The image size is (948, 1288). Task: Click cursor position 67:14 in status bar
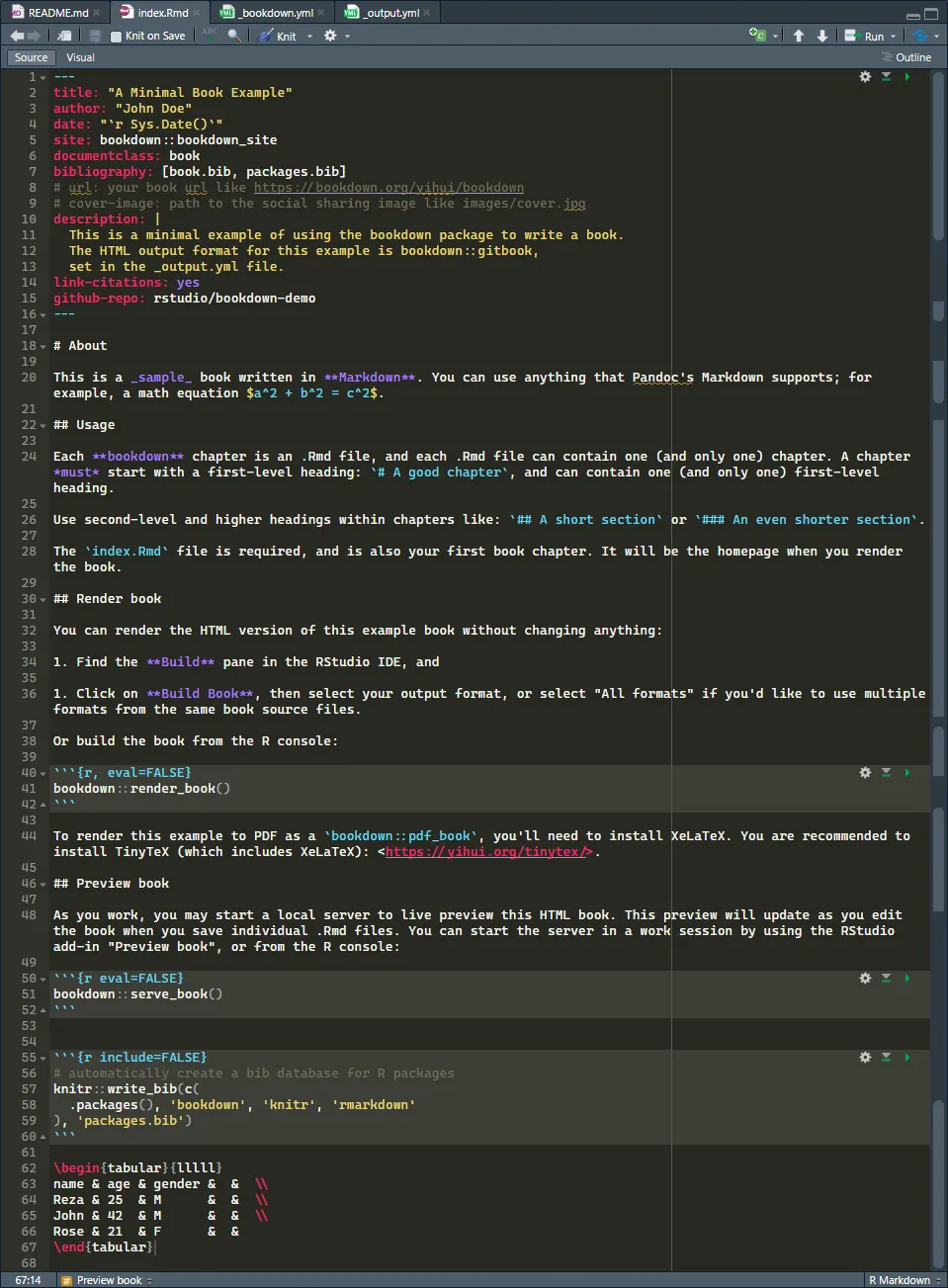[28, 1280]
